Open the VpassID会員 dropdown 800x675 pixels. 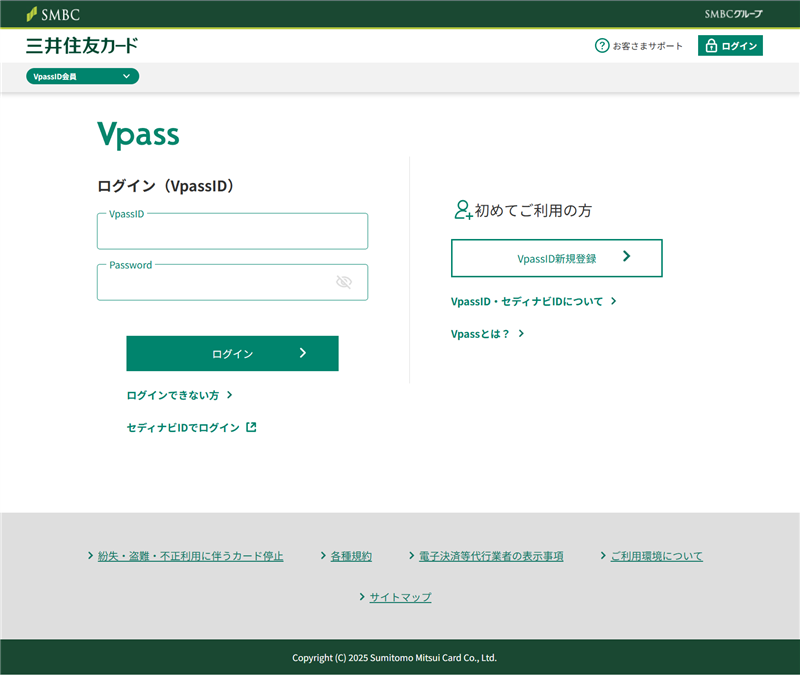82,76
